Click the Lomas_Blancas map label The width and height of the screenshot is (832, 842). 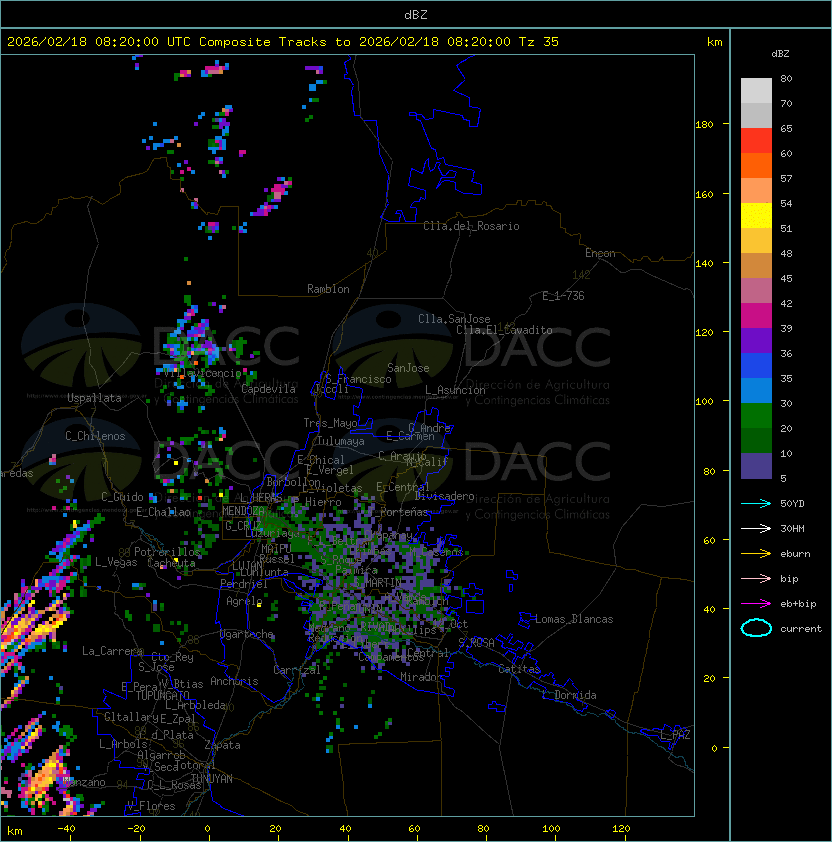574,619
